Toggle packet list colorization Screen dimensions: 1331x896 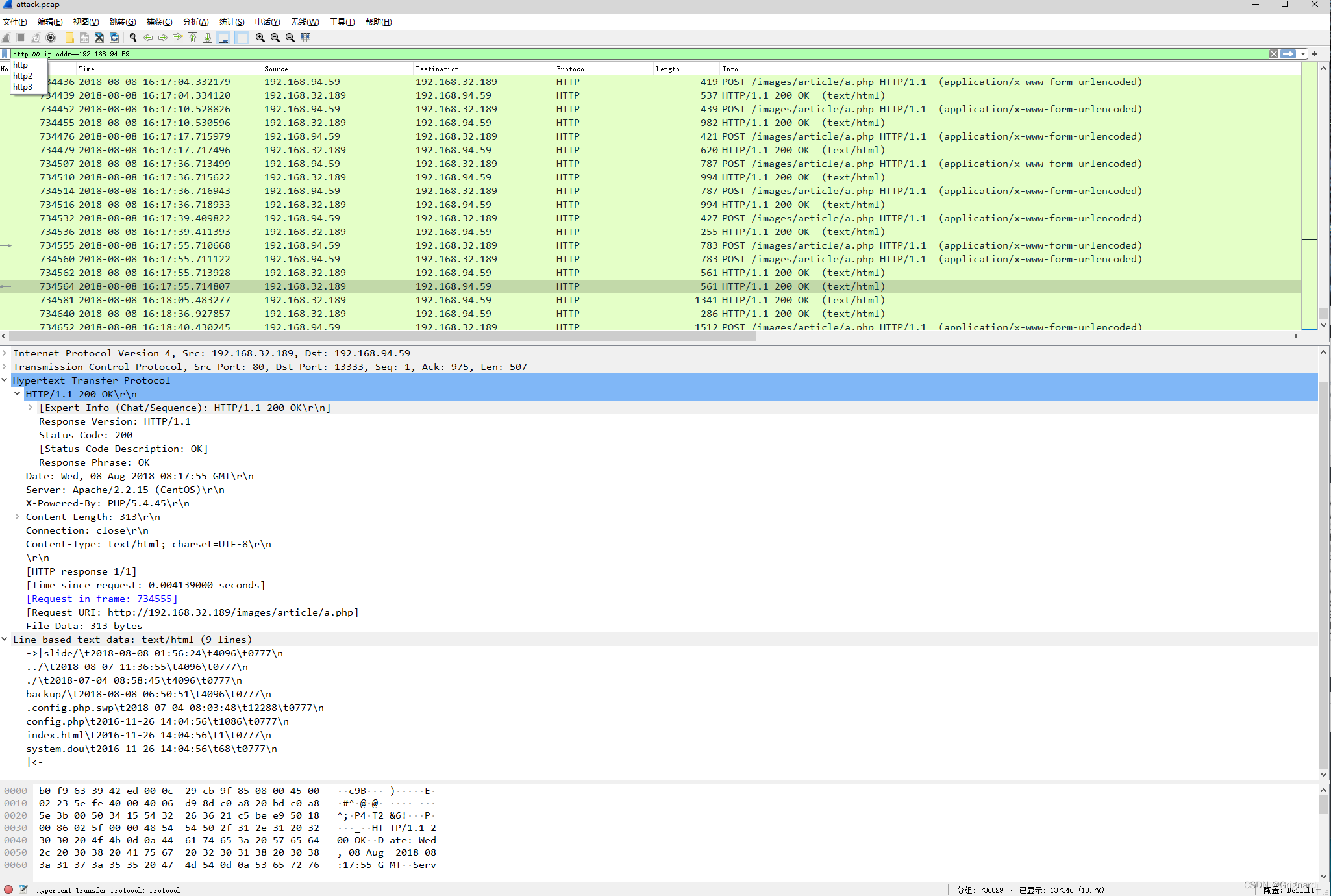click(242, 38)
